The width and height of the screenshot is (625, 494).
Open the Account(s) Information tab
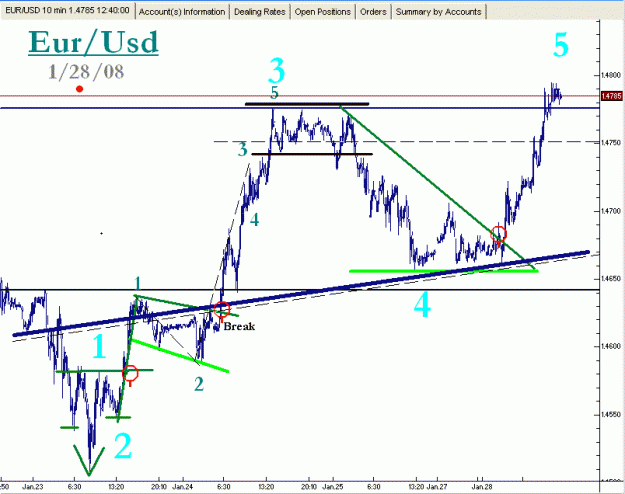(x=182, y=12)
